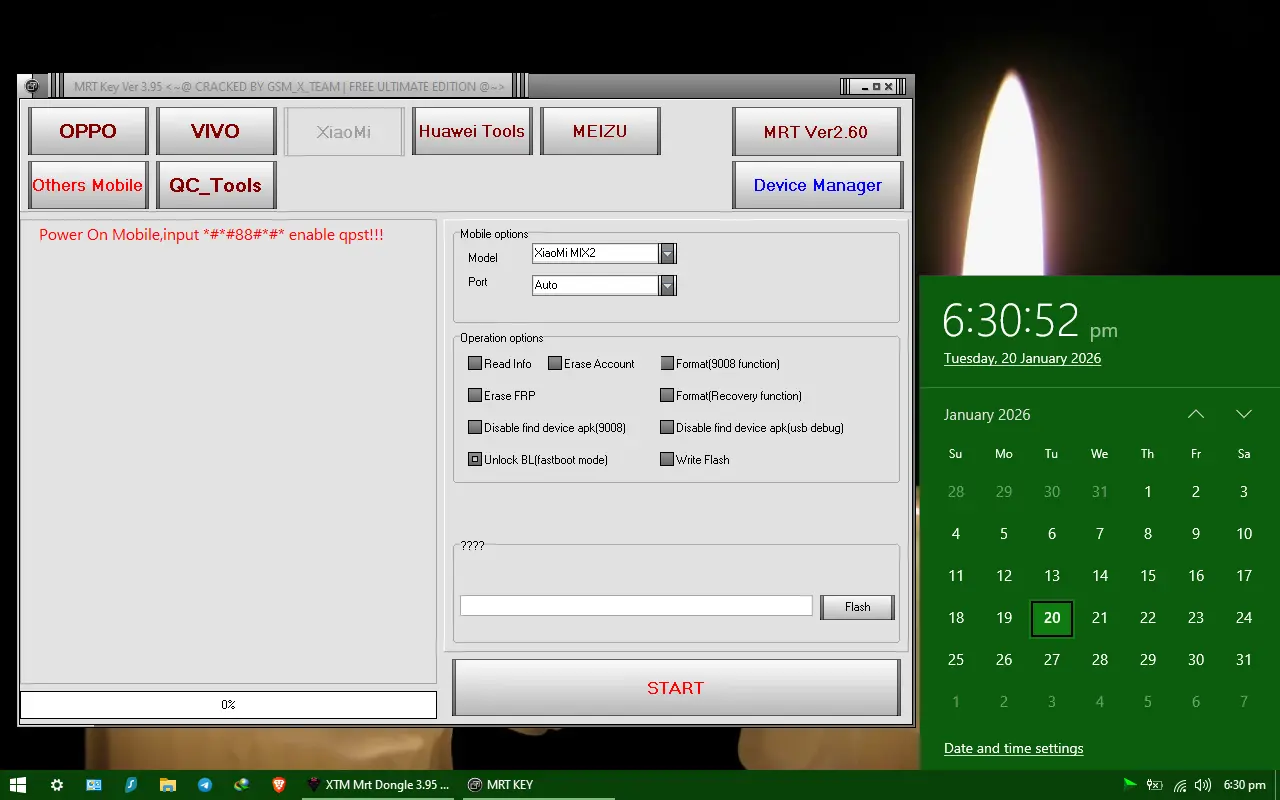Select the XiaoMi tab
This screenshot has width=1280, height=800.
[344, 132]
